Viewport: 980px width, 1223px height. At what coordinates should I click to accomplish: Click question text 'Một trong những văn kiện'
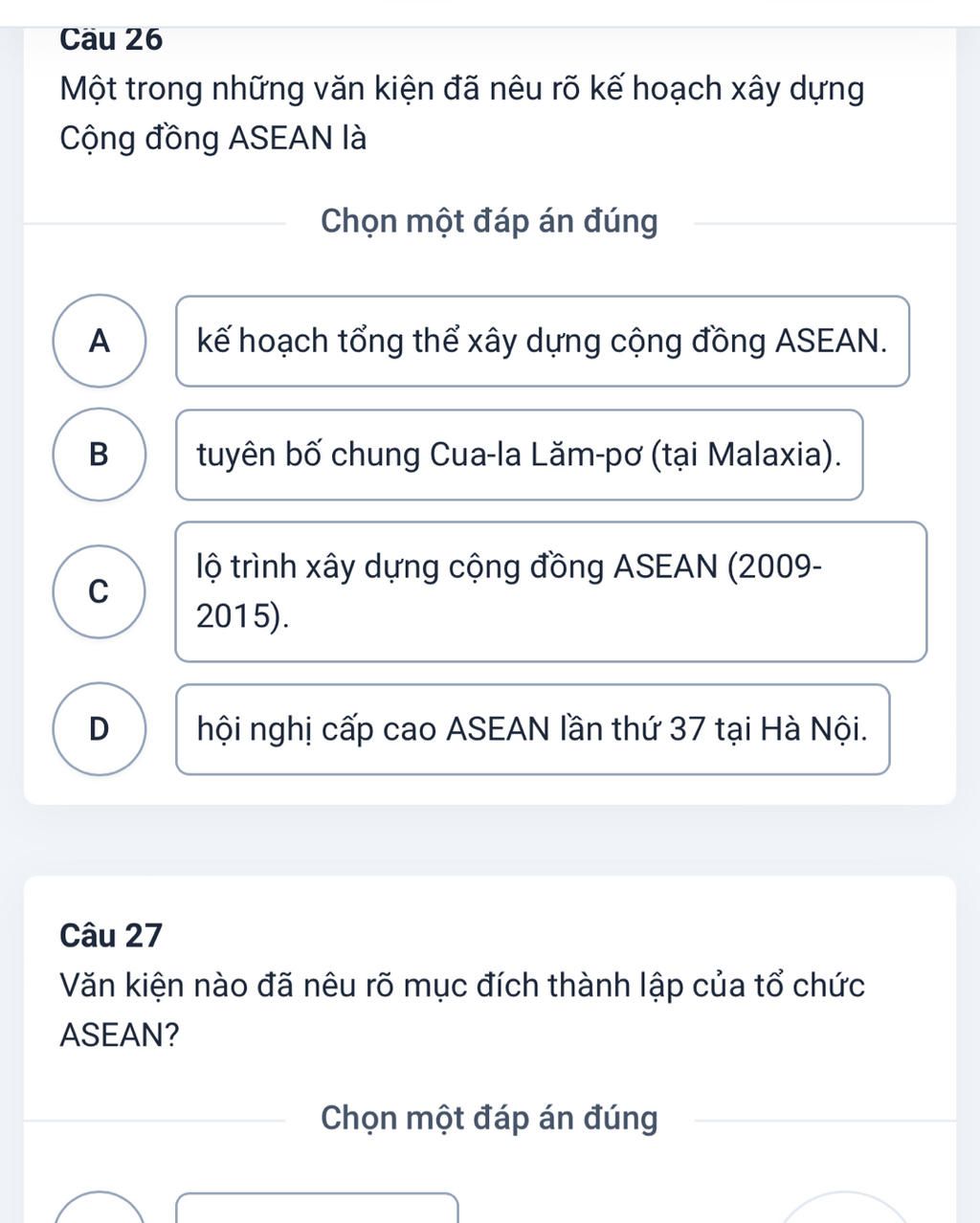461,89
